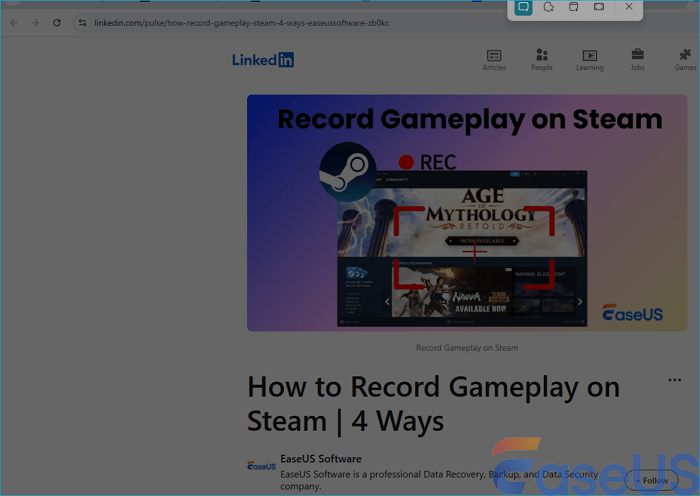Click the Record Gameplay on Steam banner image
The height and width of the screenshot is (496, 700).
[468, 213]
